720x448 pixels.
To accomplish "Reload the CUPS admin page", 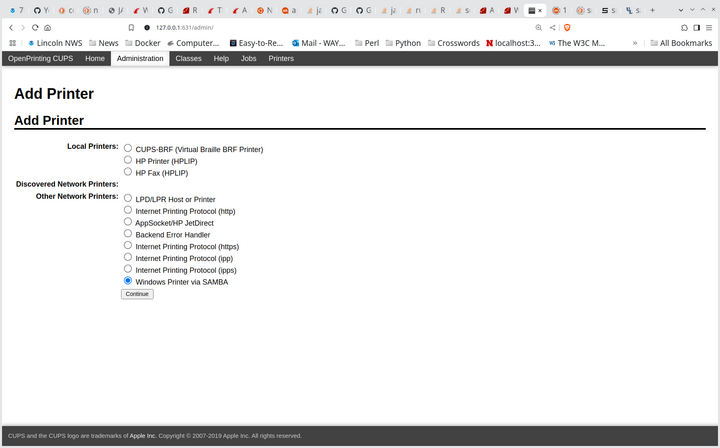I will point(35,28).
